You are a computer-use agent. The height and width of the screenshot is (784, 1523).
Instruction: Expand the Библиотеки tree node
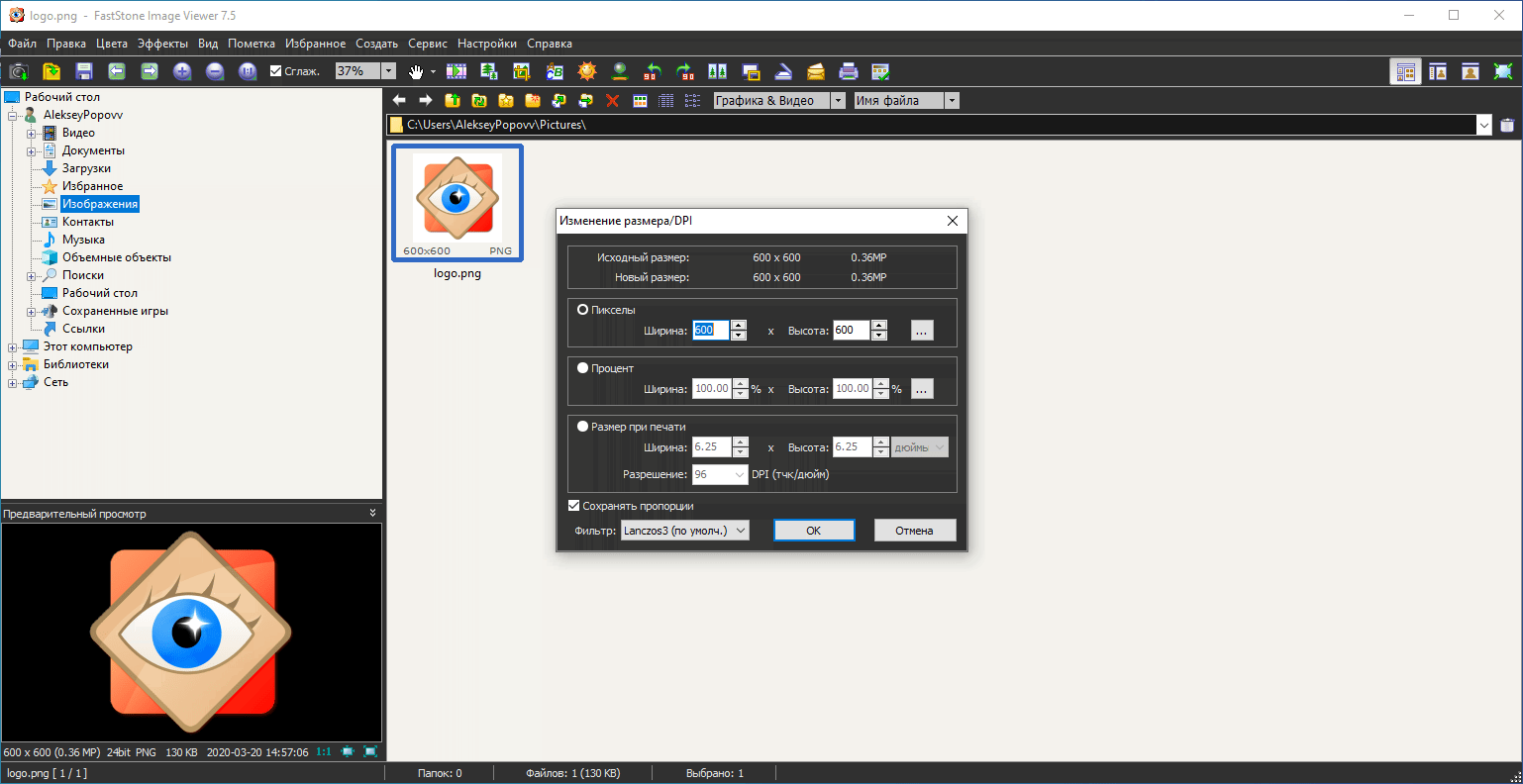(13, 364)
